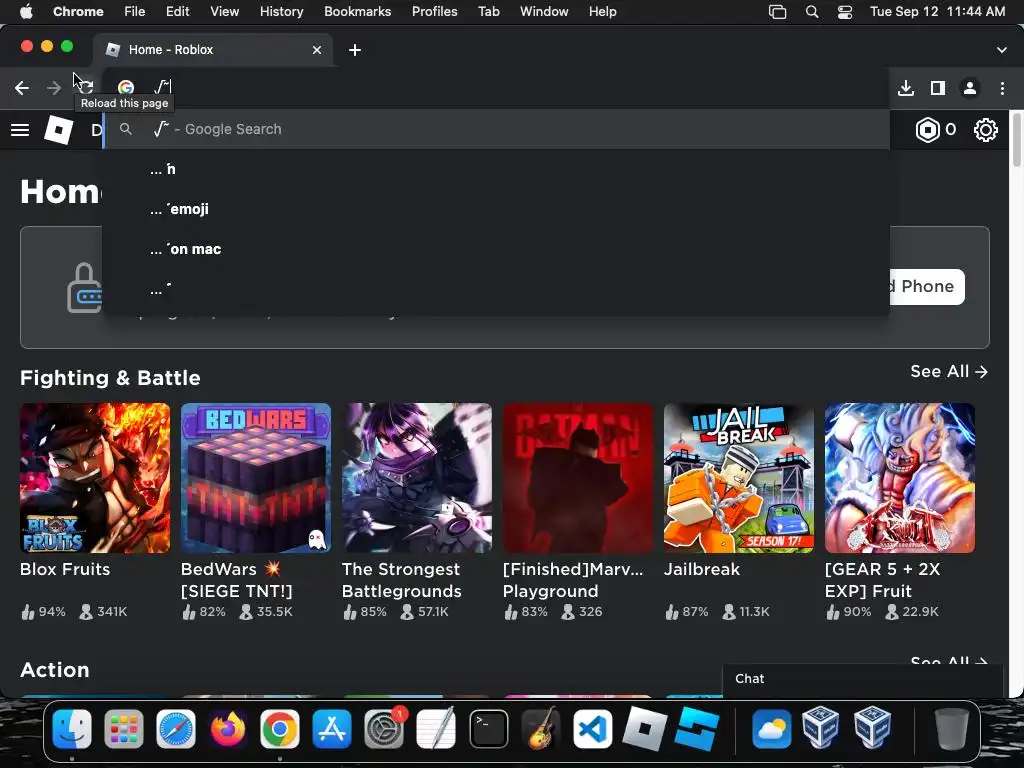Open System Settings from the Dock
The image size is (1024, 768).
coord(384,728)
